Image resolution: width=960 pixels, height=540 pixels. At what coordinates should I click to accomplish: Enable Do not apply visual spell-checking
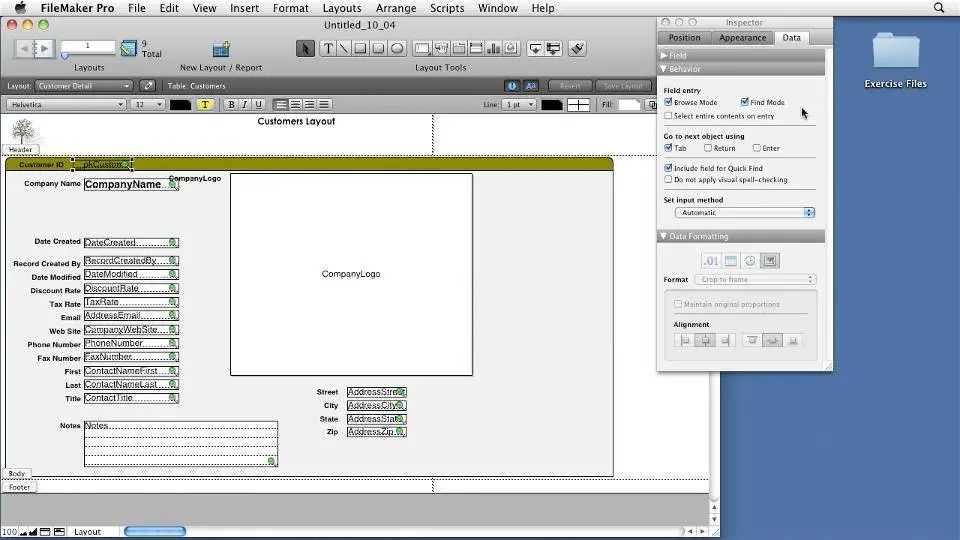point(668,179)
